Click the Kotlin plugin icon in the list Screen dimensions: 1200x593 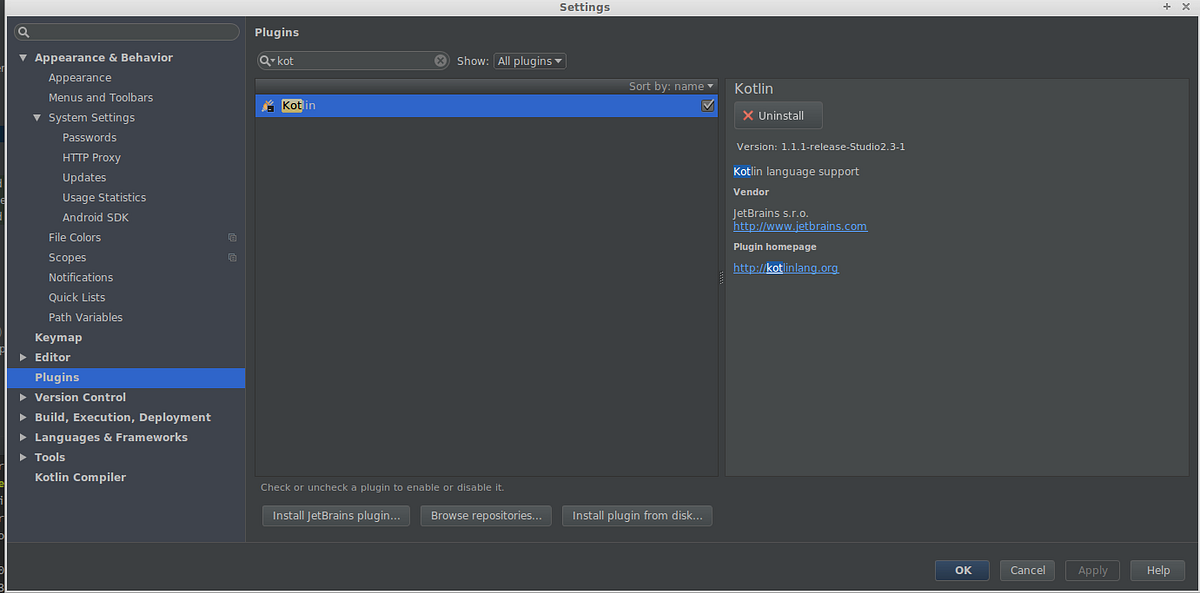(x=267, y=105)
